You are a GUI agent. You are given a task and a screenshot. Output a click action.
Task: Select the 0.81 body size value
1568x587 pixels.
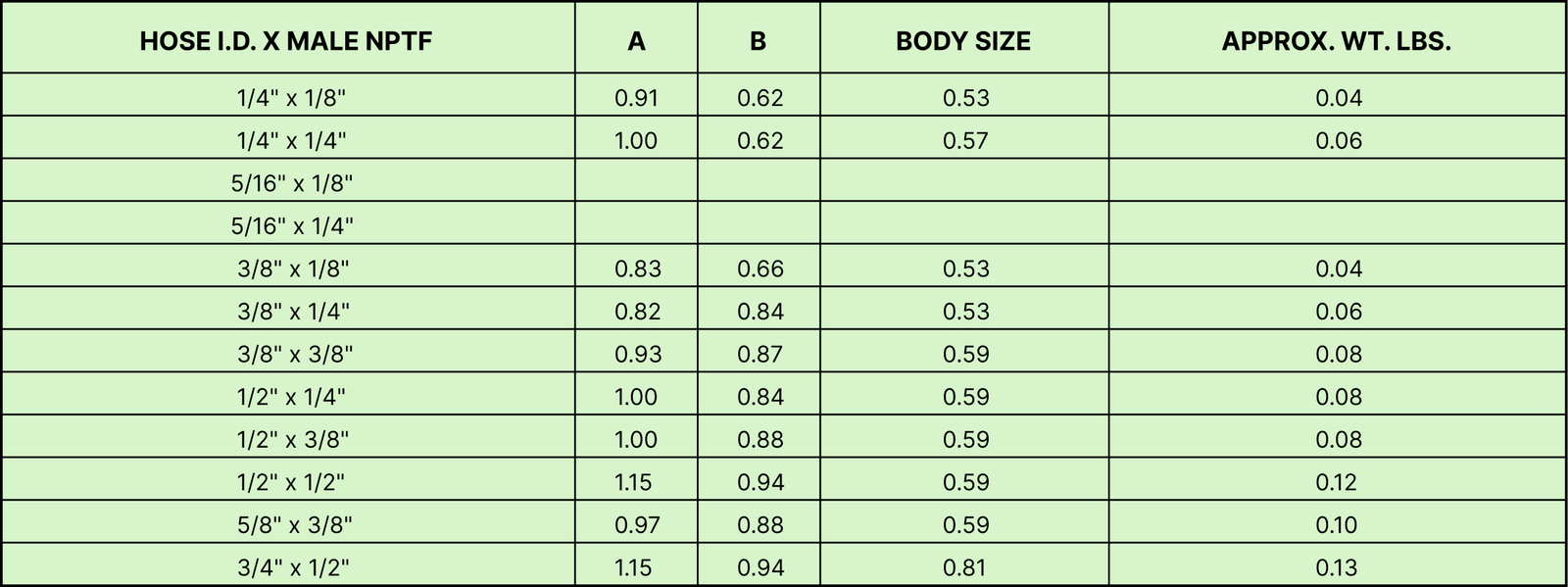pyautogui.click(x=964, y=567)
